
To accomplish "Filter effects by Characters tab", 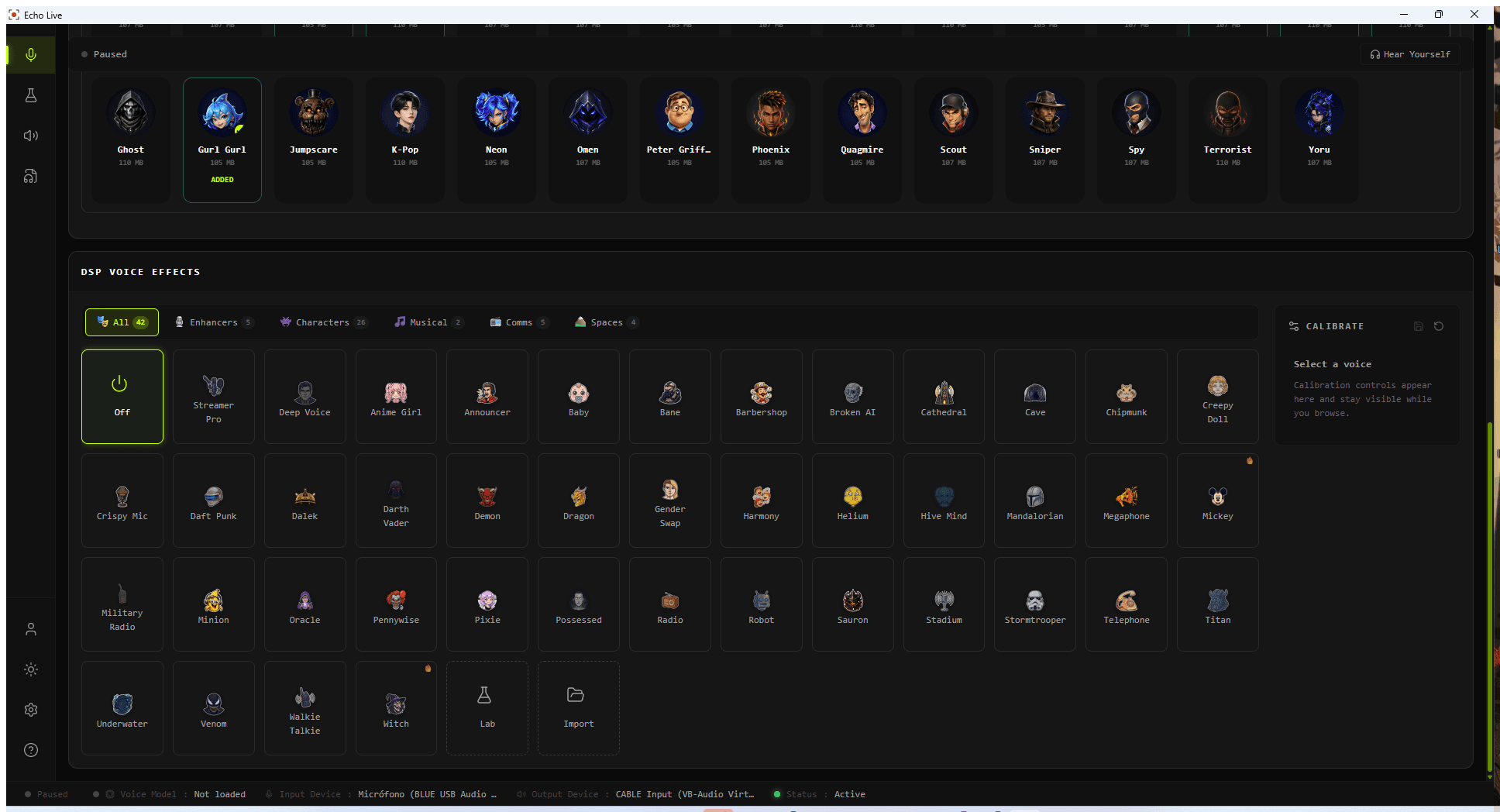I will point(324,322).
